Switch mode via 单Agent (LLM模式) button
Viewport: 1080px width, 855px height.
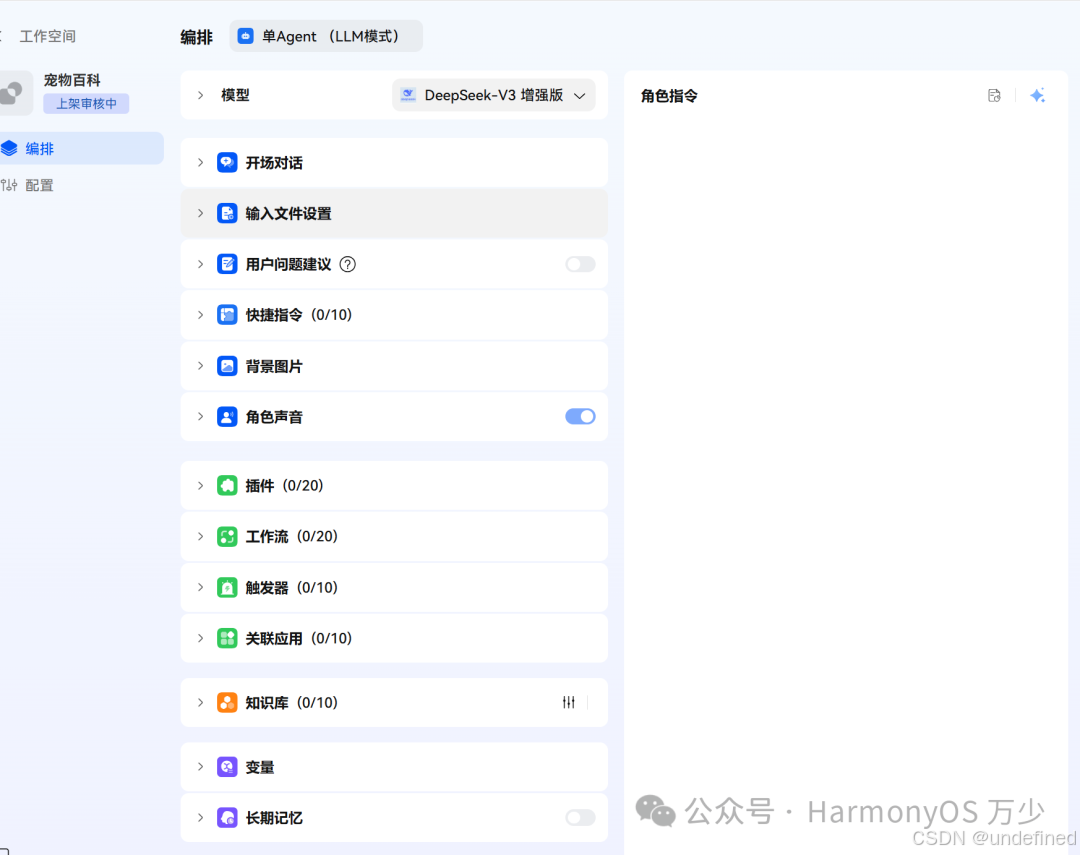point(326,37)
